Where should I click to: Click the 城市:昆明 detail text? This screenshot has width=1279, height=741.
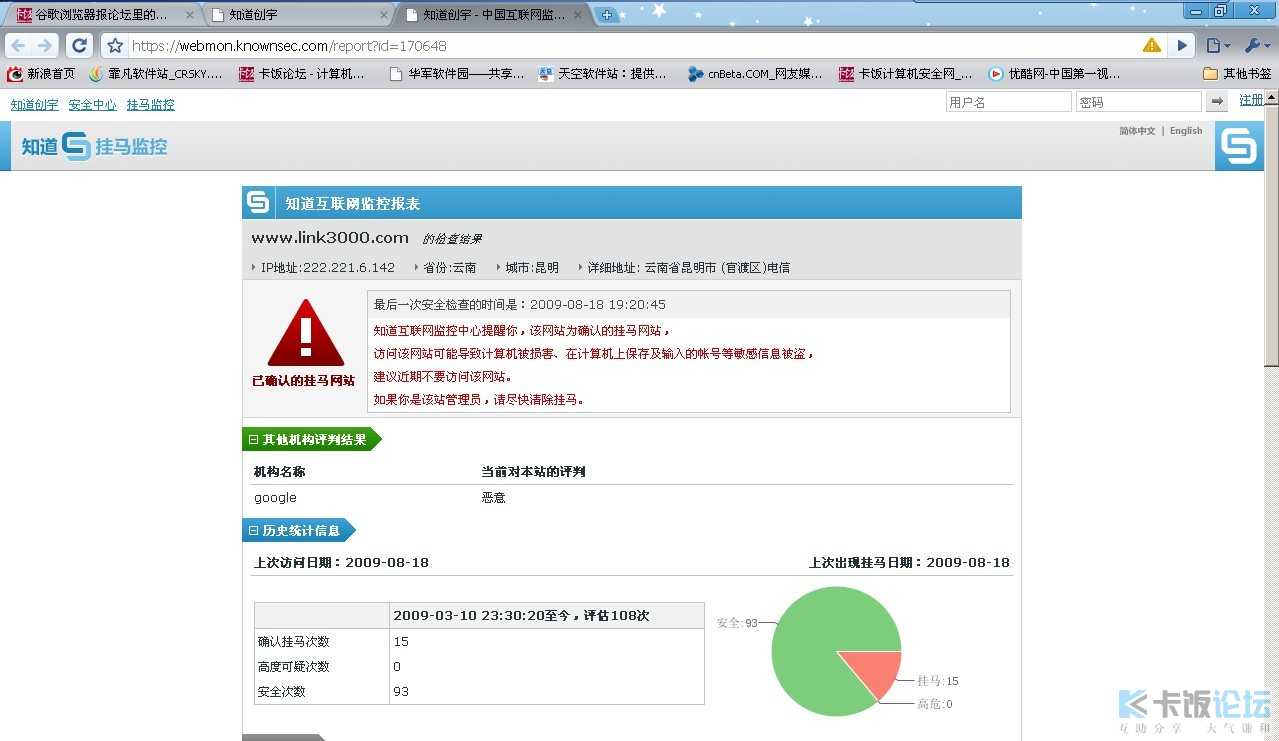(532, 268)
